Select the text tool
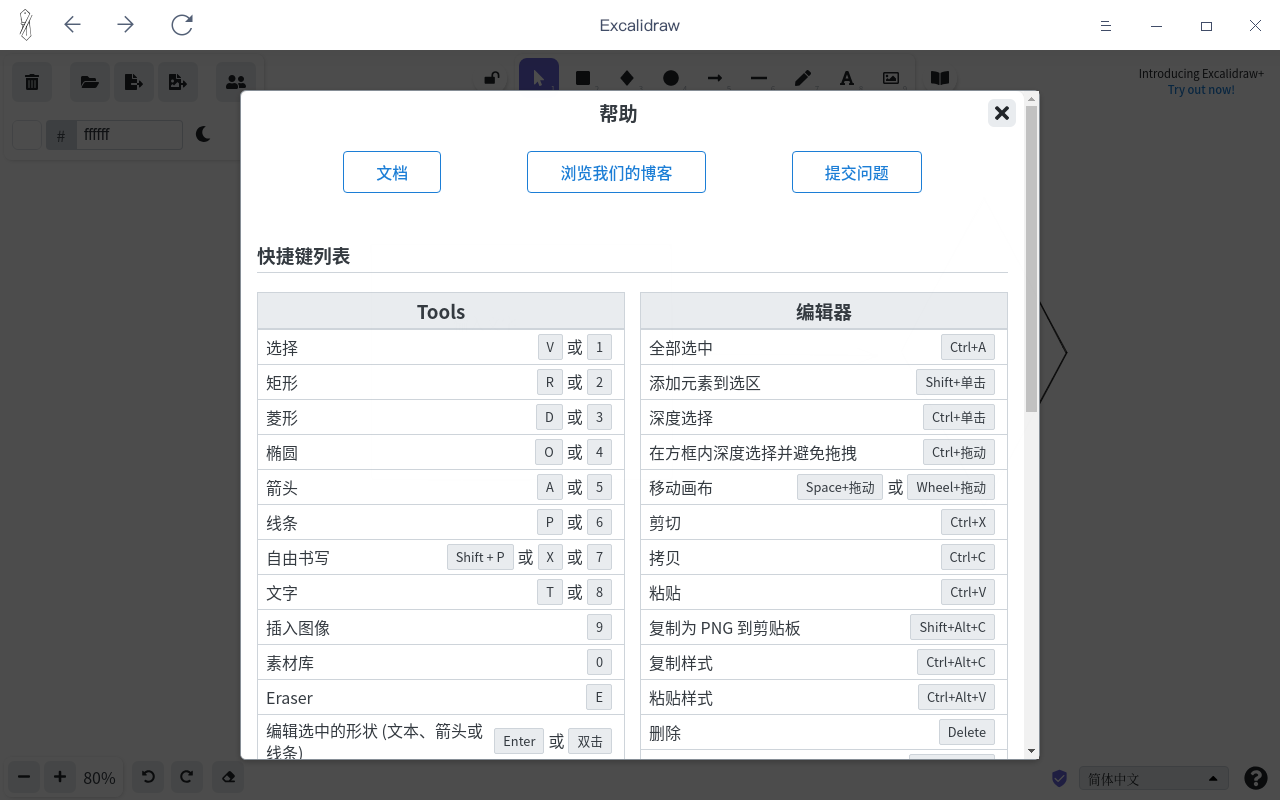 click(847, 78)
